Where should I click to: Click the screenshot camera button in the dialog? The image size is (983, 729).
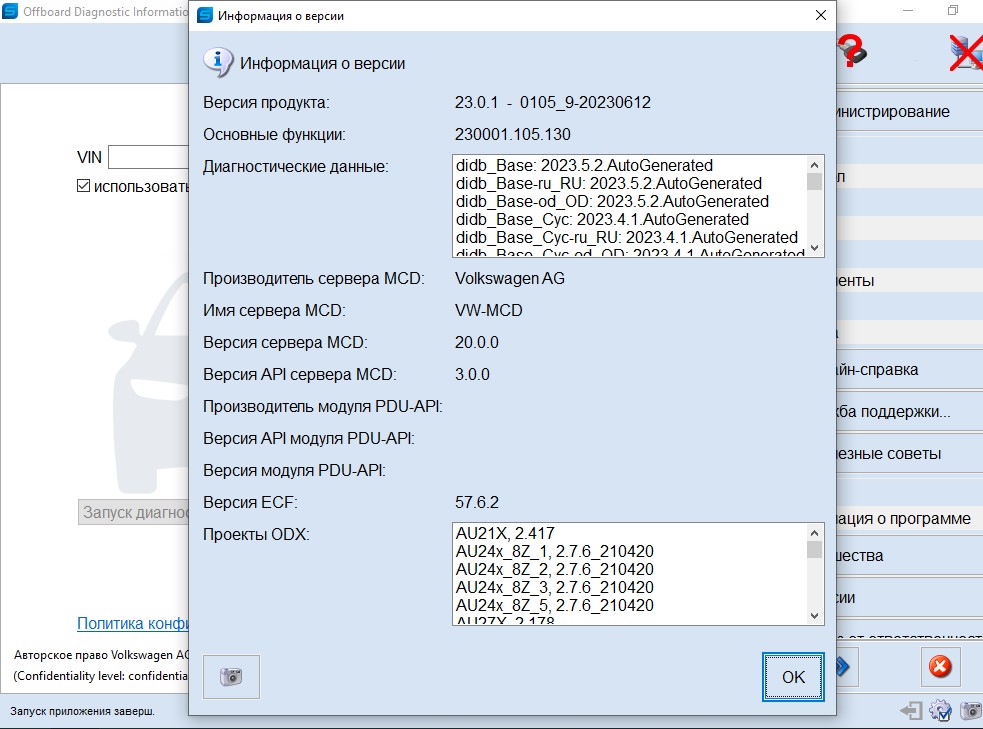[x=231, y=677]
